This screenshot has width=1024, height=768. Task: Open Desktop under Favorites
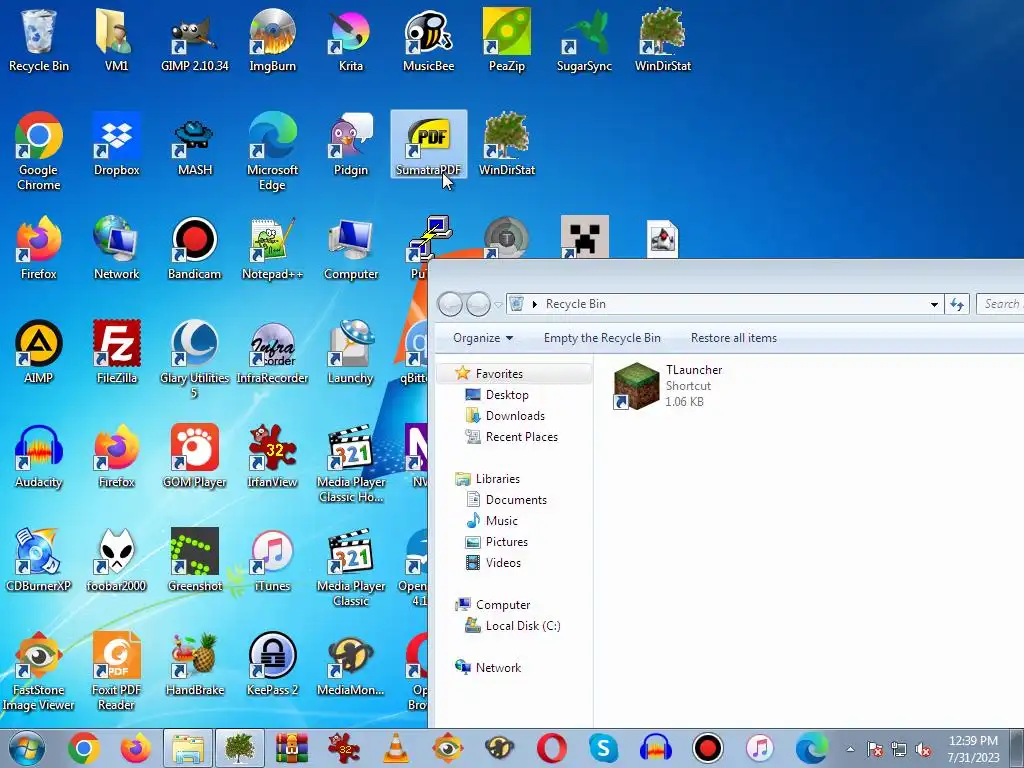click(x=507, y=394)
